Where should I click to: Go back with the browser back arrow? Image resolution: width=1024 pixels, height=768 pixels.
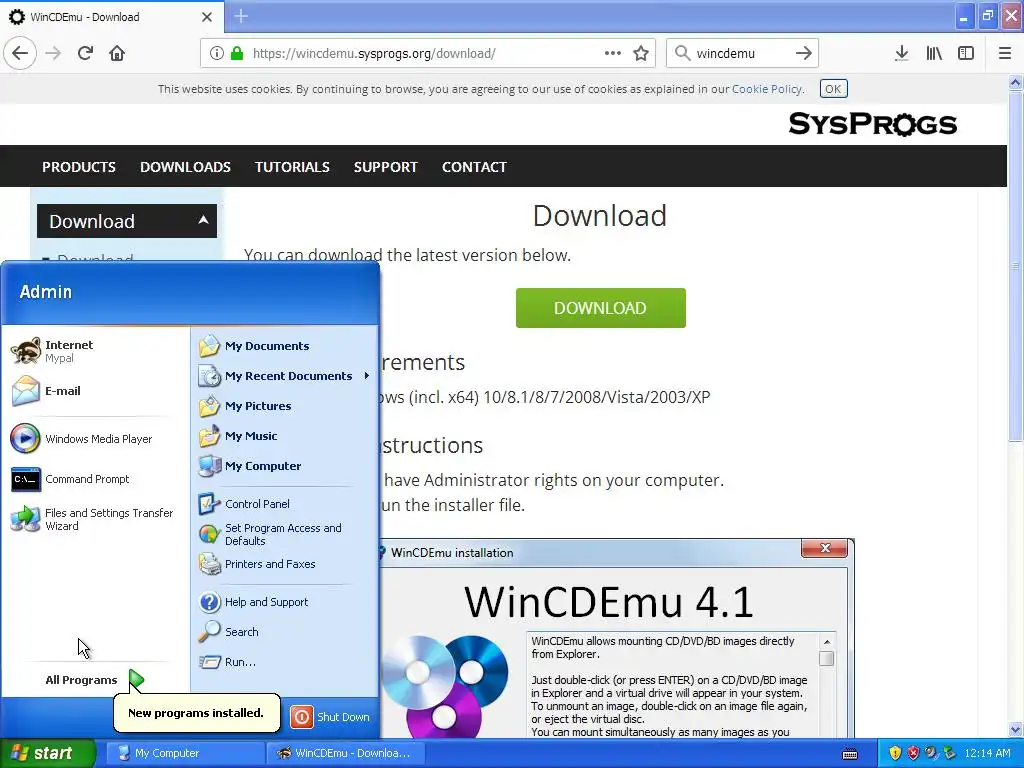click(20, 53)
